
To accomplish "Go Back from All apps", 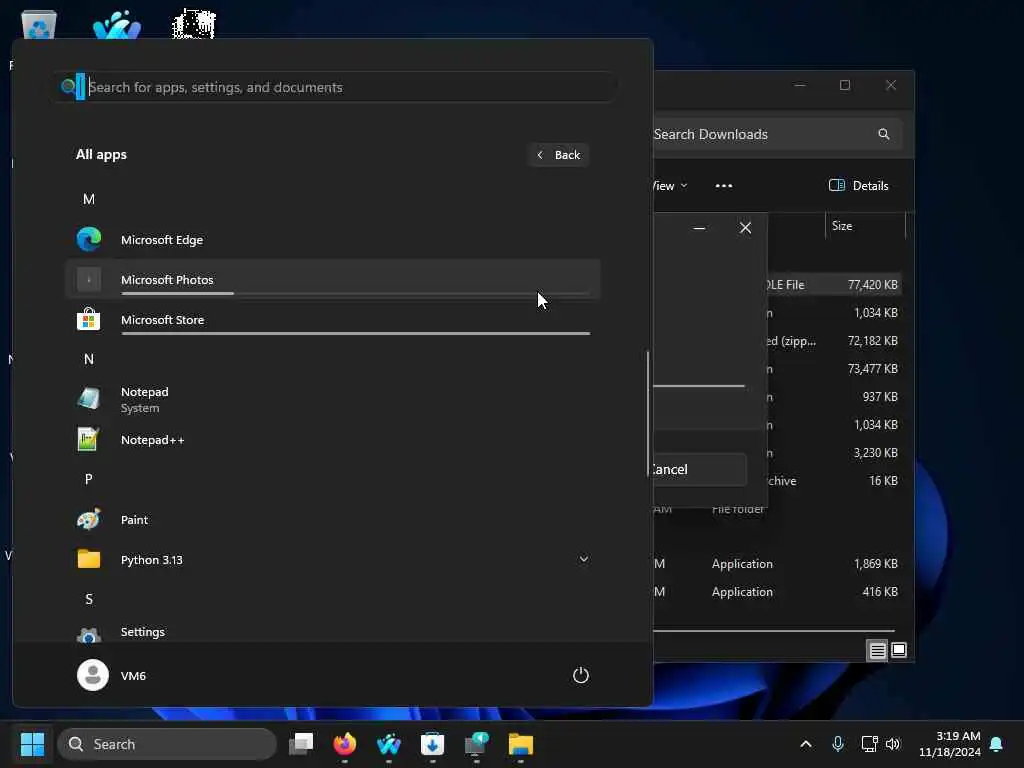I will 559,155.
